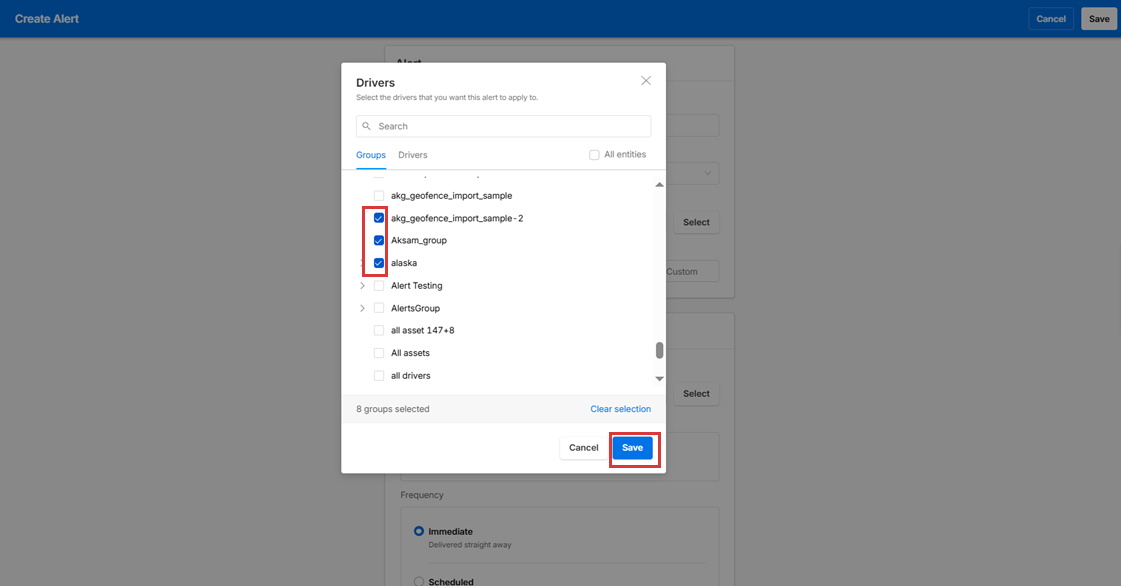This screenshot has height=586, width=1121.
Task: Open the Groups tab
Action: 371,155
